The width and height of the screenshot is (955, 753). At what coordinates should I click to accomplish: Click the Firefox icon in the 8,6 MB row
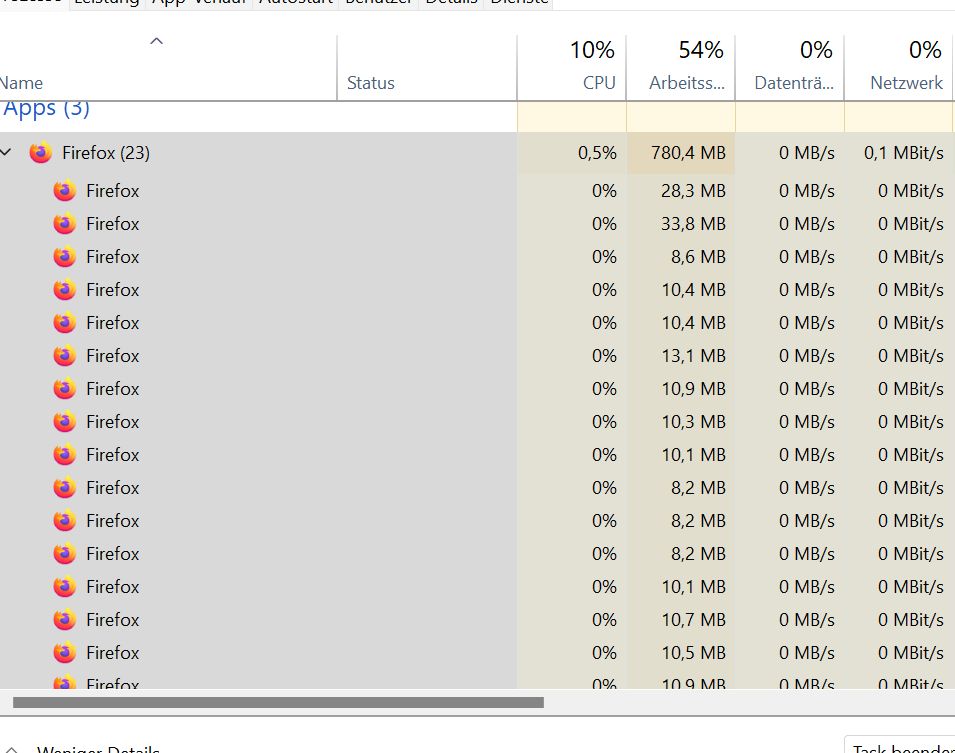(x=65, y=256)
